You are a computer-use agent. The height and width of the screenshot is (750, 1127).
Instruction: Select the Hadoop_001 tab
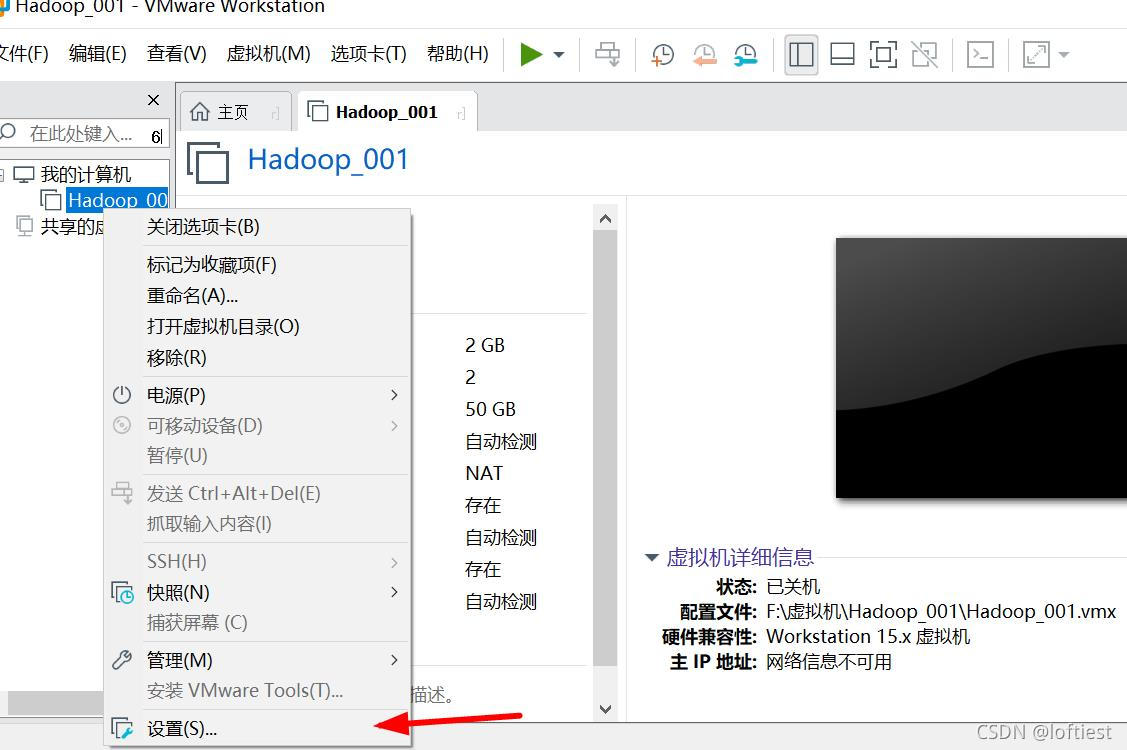[387, 111]
